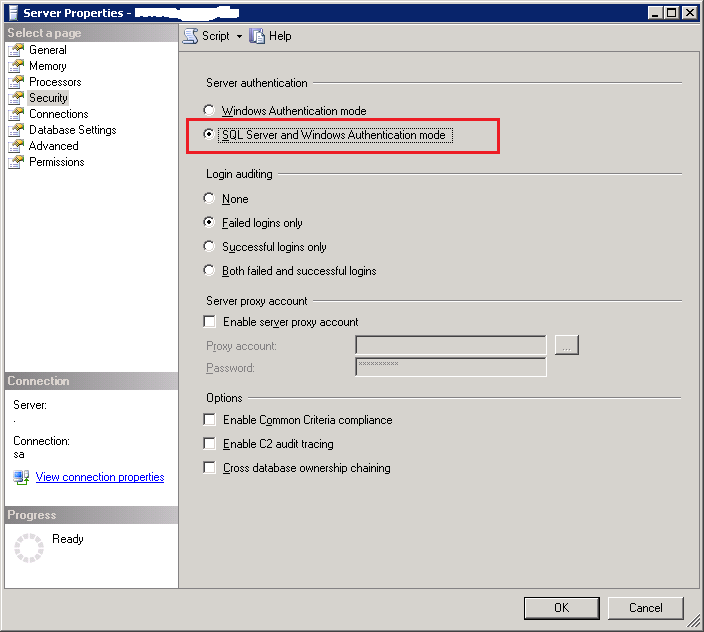Click the Database Settings page icon
This screenshot has width=704, height=632.
pyautogui.click(x=16, y=130)
